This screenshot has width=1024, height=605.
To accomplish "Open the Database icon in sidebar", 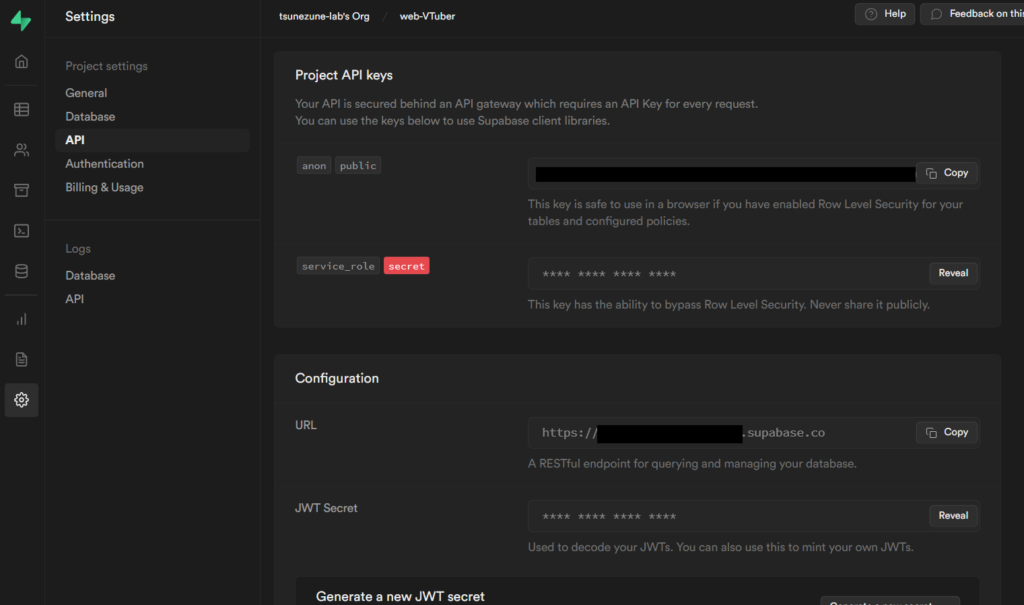I will 21,271.
